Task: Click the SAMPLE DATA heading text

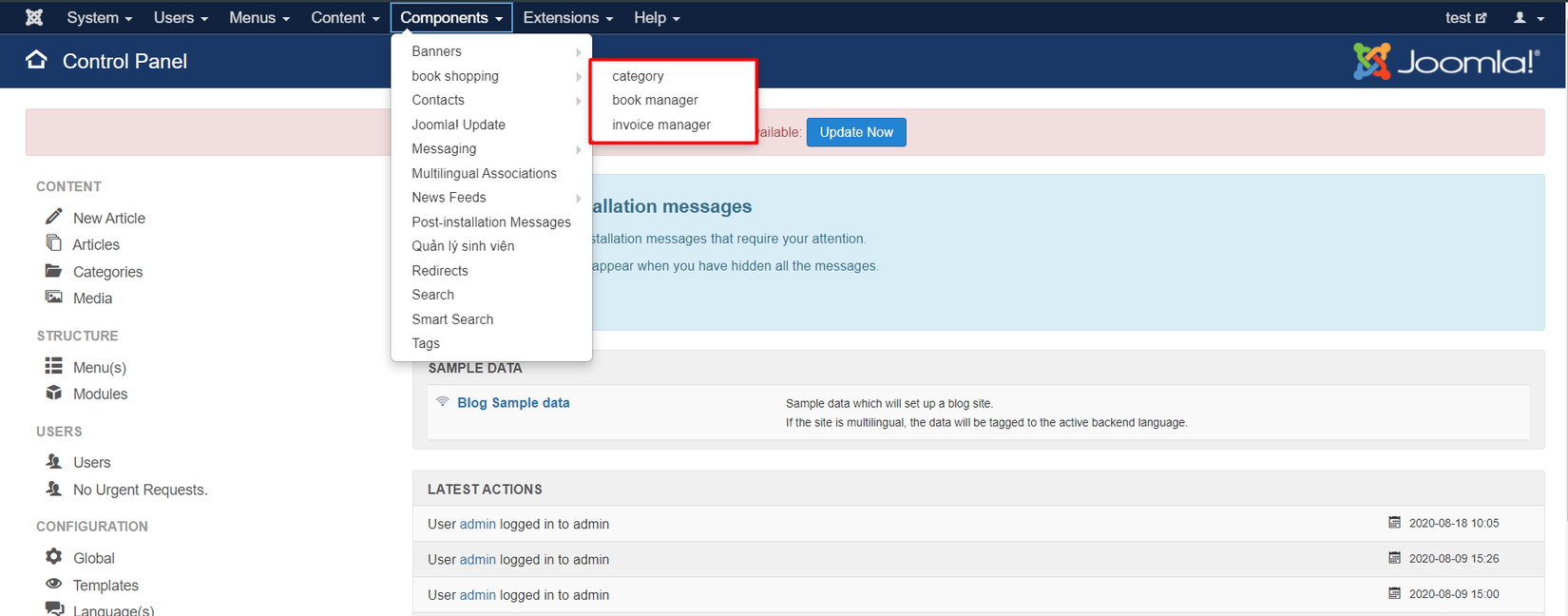Action: coord(475,368)
